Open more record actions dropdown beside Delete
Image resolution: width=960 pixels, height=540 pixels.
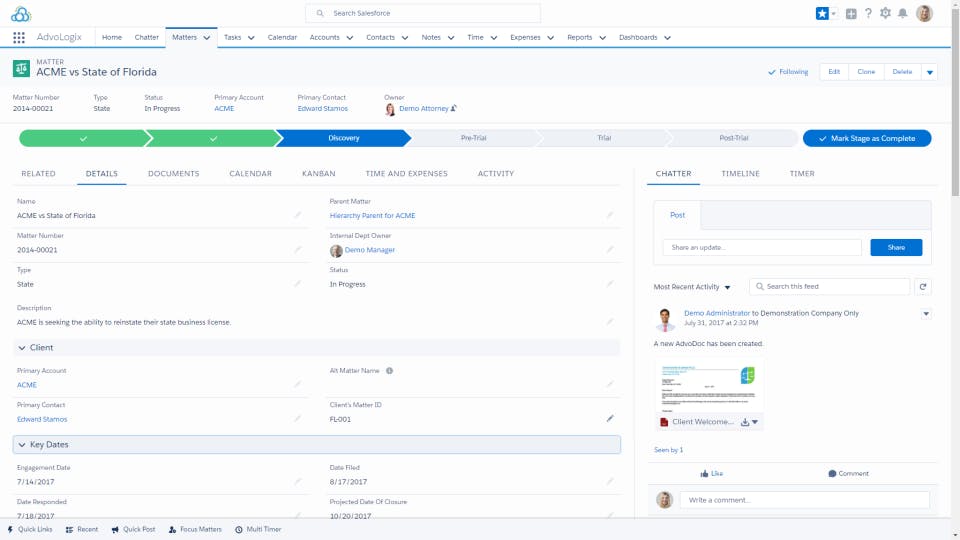tap(929, 72)
